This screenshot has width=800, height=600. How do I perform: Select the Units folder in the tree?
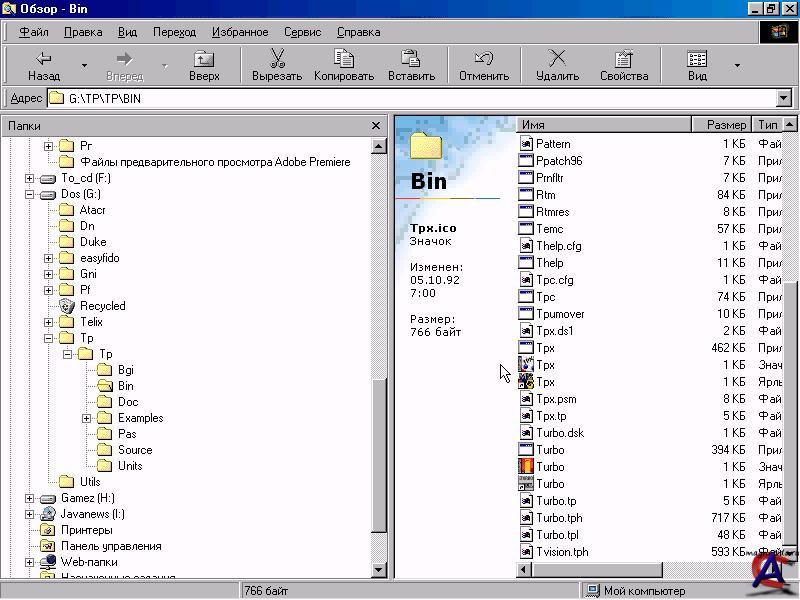pos(130,466)
